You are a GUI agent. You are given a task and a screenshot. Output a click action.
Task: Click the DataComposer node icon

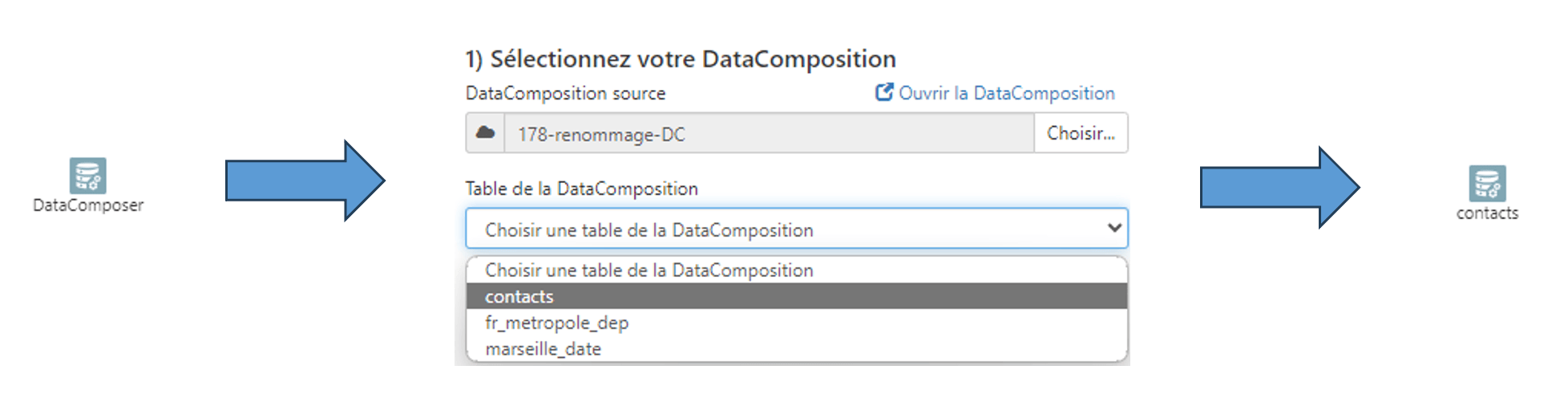(x=88, y=175)
